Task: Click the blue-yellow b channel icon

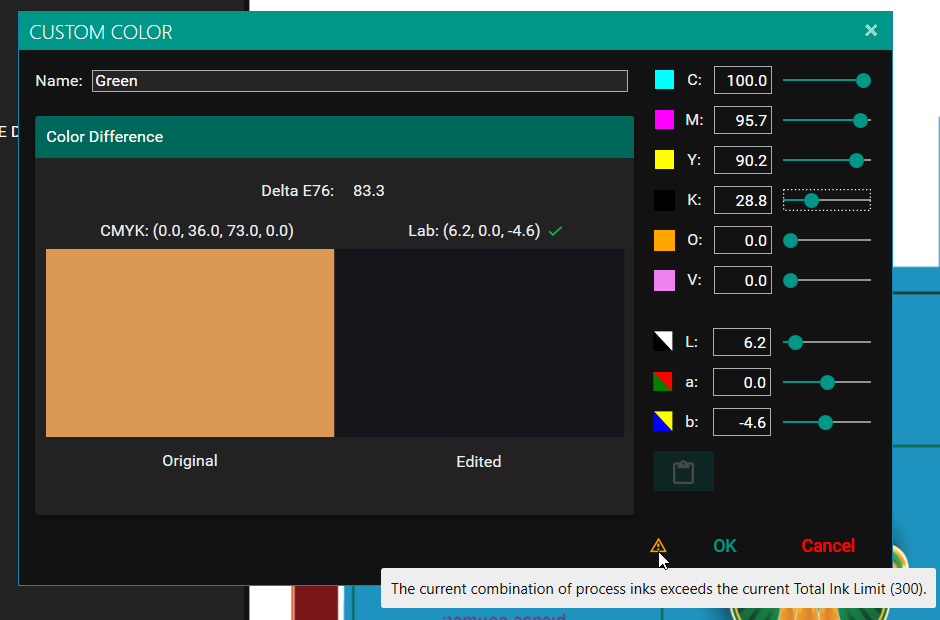Action: (663, 422)
